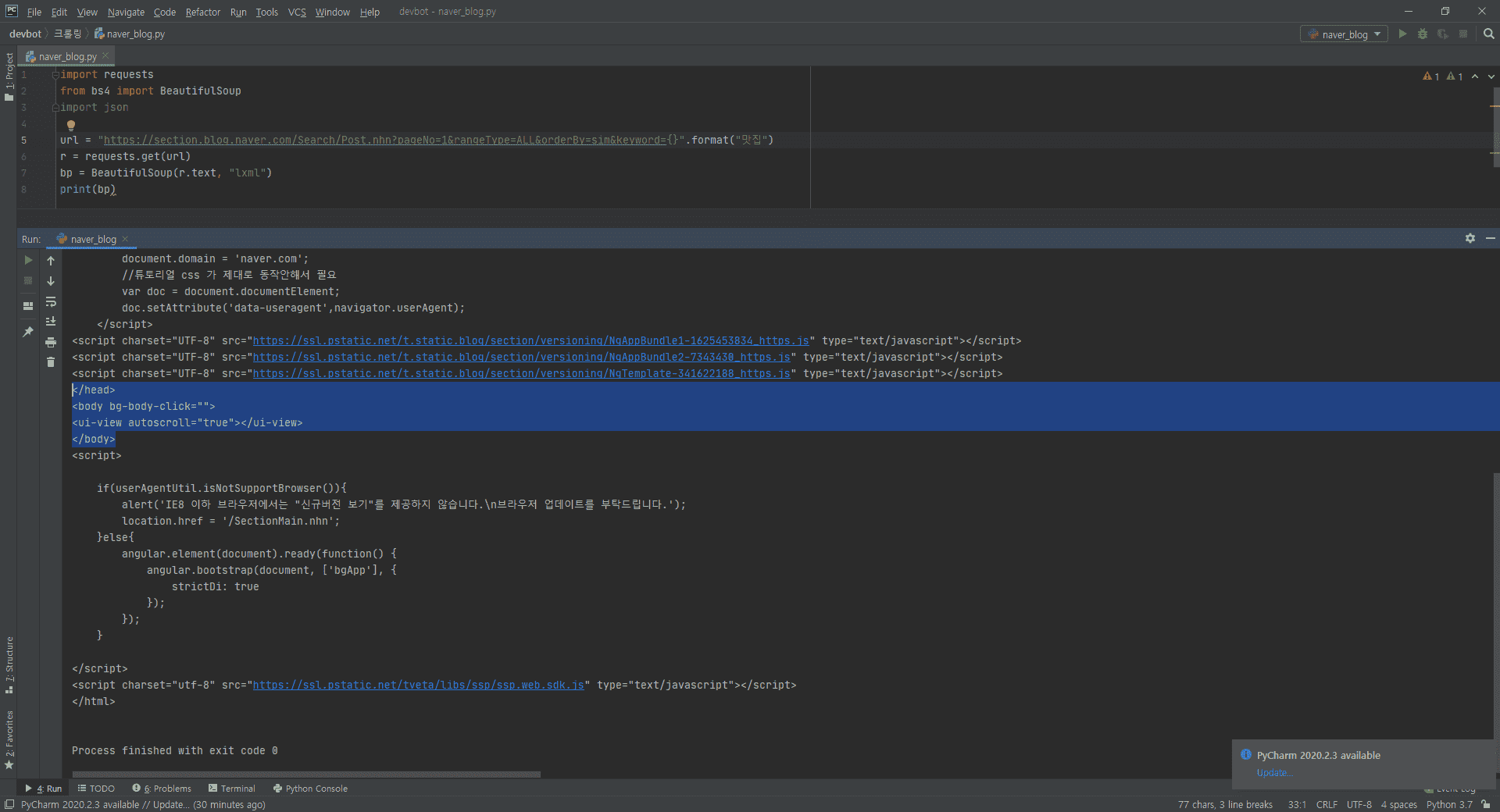Screen dimensions: 1500x812
Task: Click the print icon in Run panel
Action: point(51,342)
